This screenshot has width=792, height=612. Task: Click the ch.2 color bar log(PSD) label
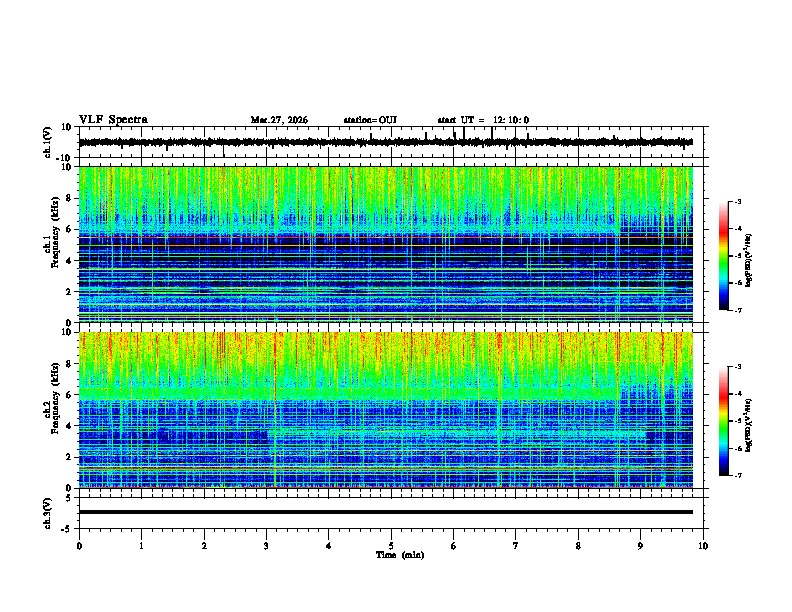click(x=748, y=425)
